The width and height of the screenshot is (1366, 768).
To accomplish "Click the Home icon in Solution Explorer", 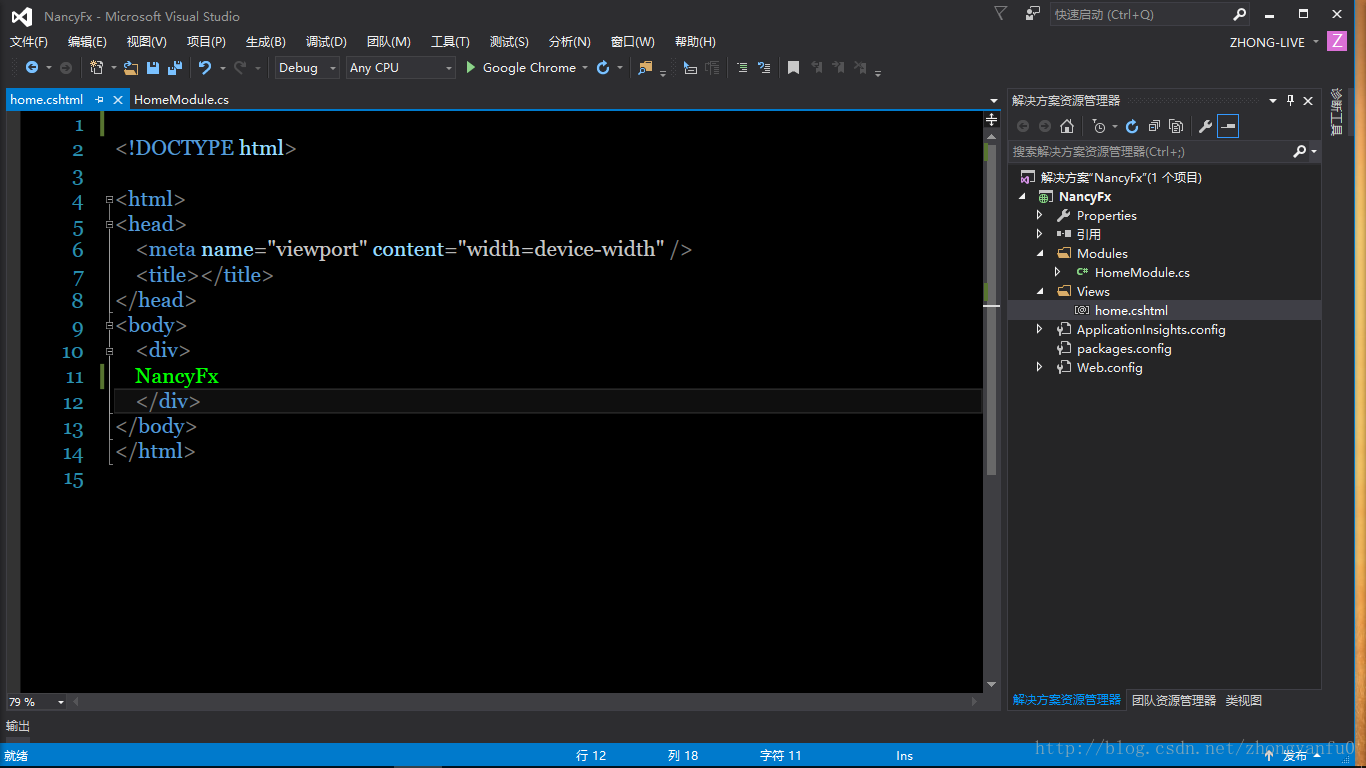I will coord(1067,126).
